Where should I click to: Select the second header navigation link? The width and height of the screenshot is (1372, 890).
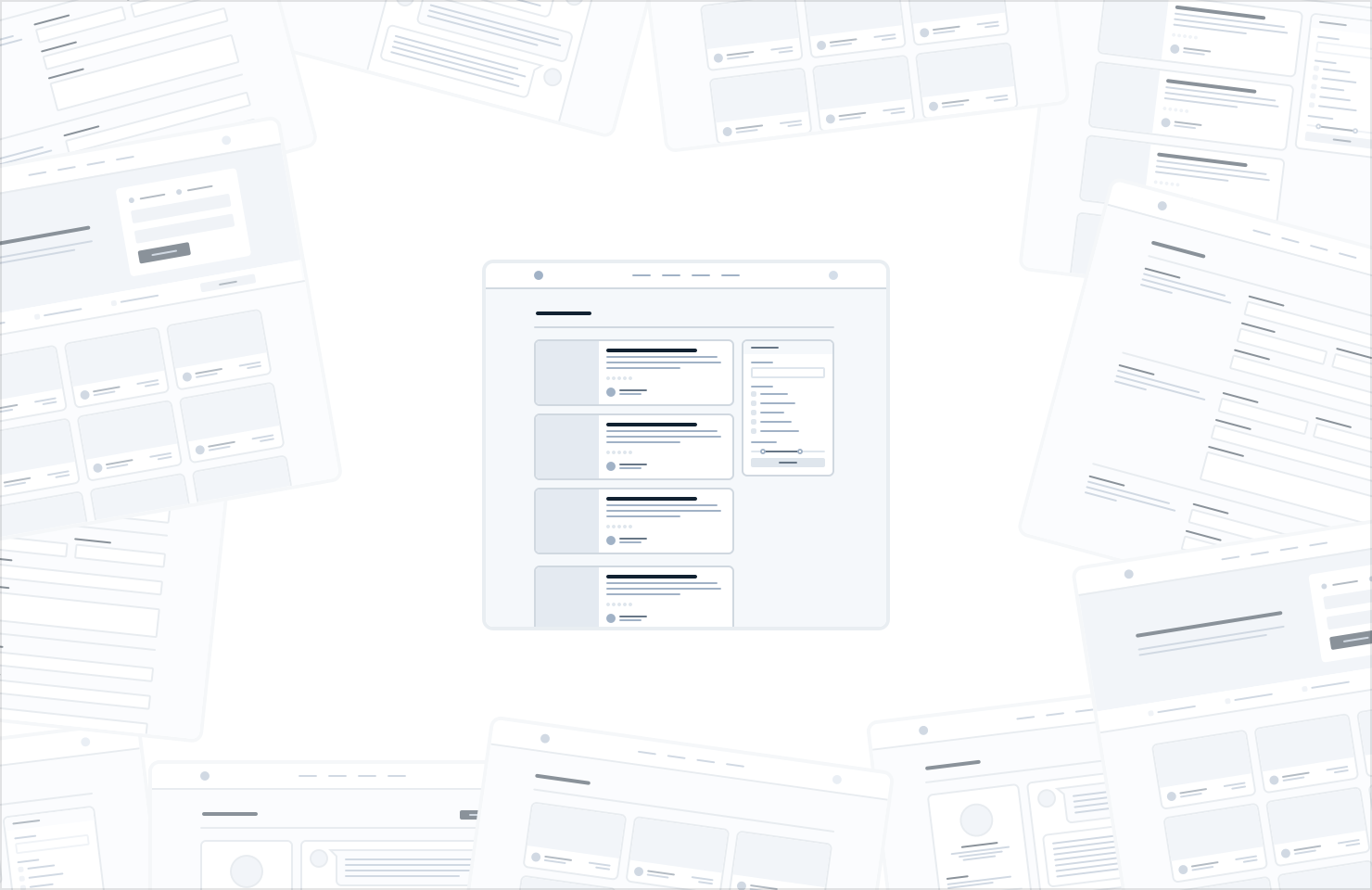point(671,275)
